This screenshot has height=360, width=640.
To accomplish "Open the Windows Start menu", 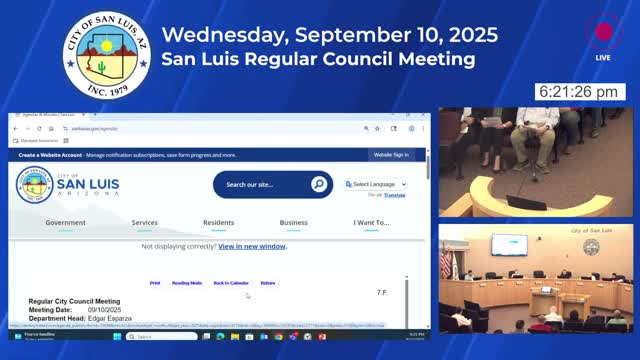I will coord(117,337).
